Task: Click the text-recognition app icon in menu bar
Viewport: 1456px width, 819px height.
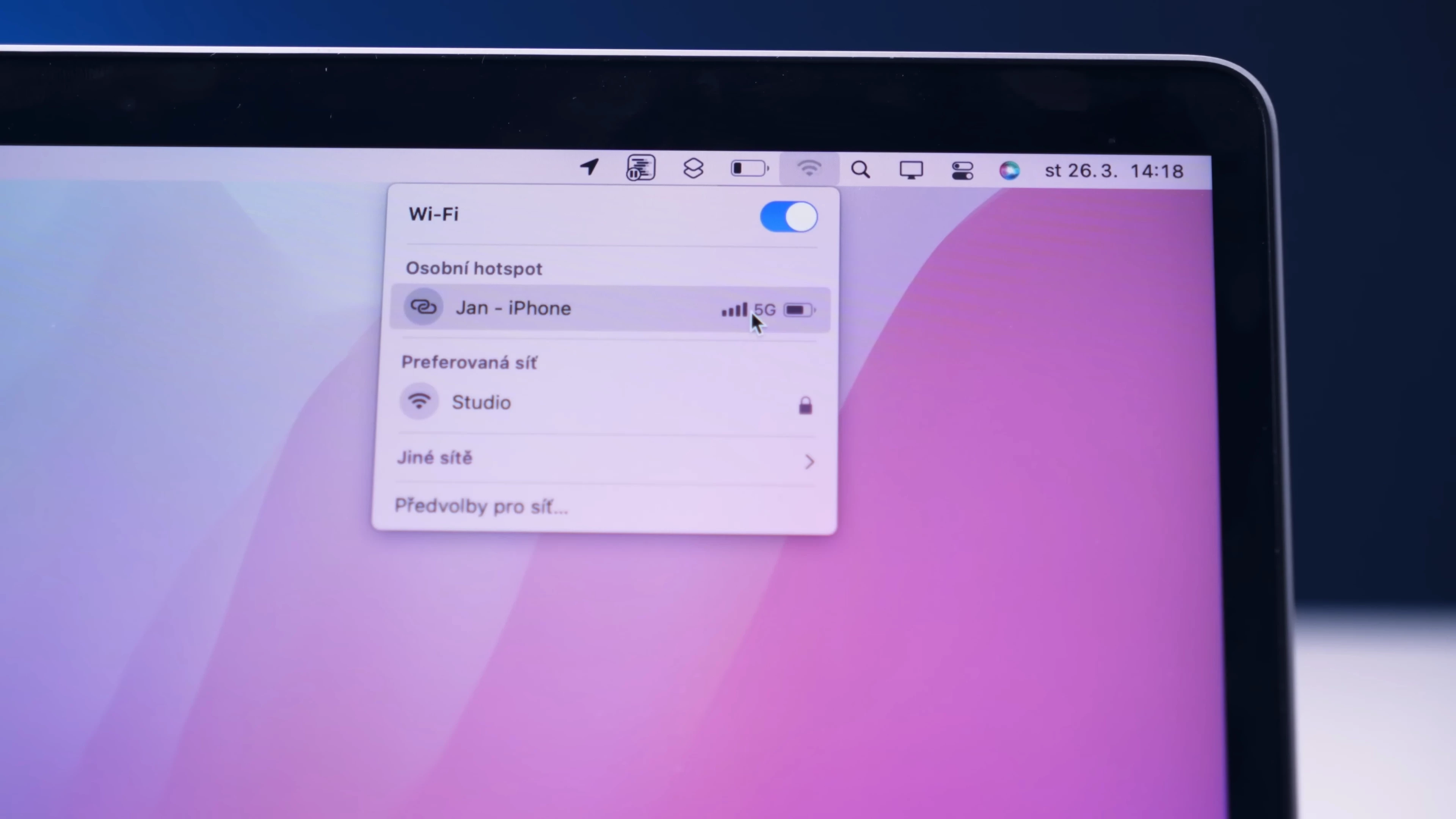Action: point(640,168)
